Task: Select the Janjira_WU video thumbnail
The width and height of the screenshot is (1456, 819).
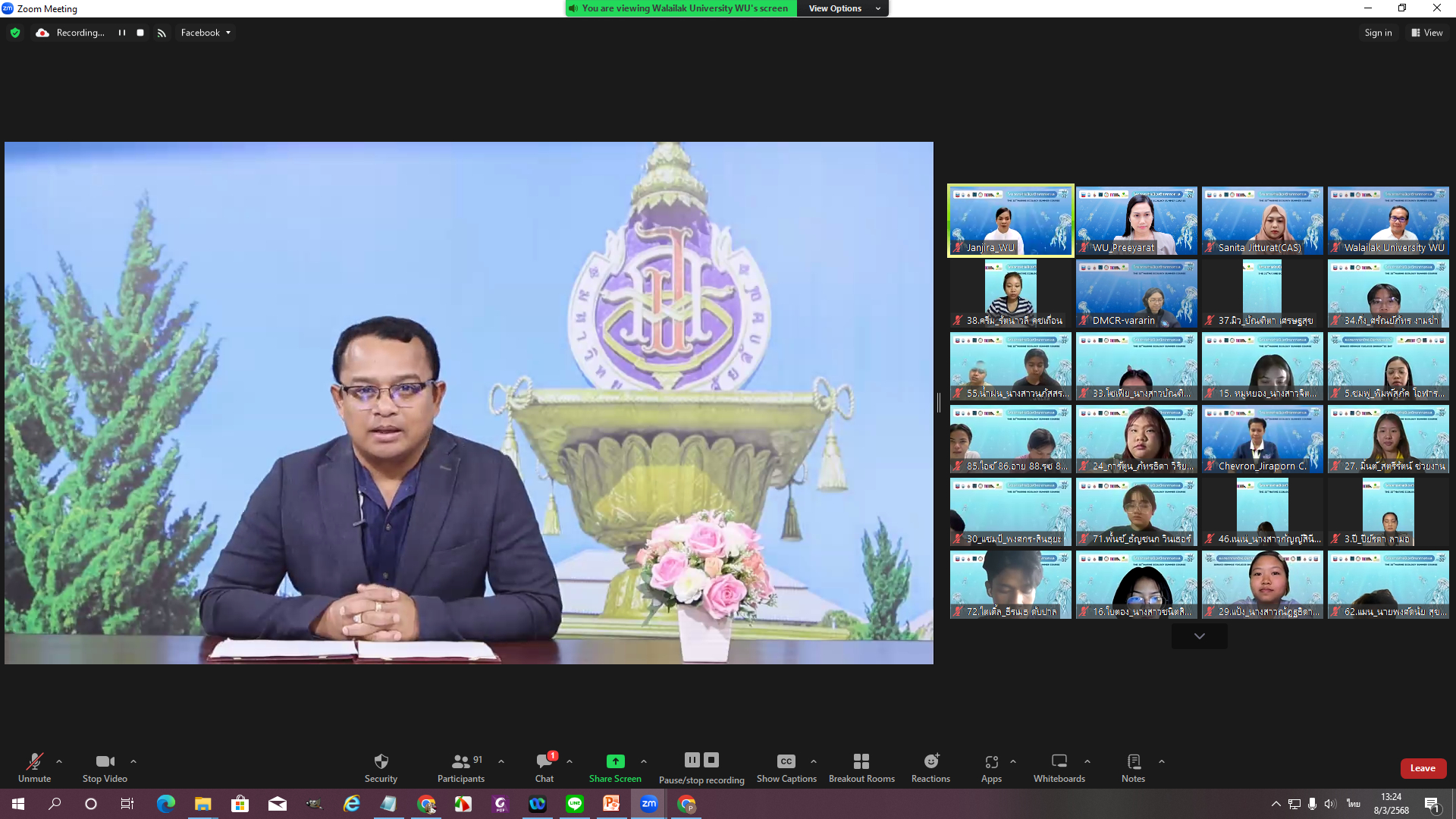Action: point(1010,221)
